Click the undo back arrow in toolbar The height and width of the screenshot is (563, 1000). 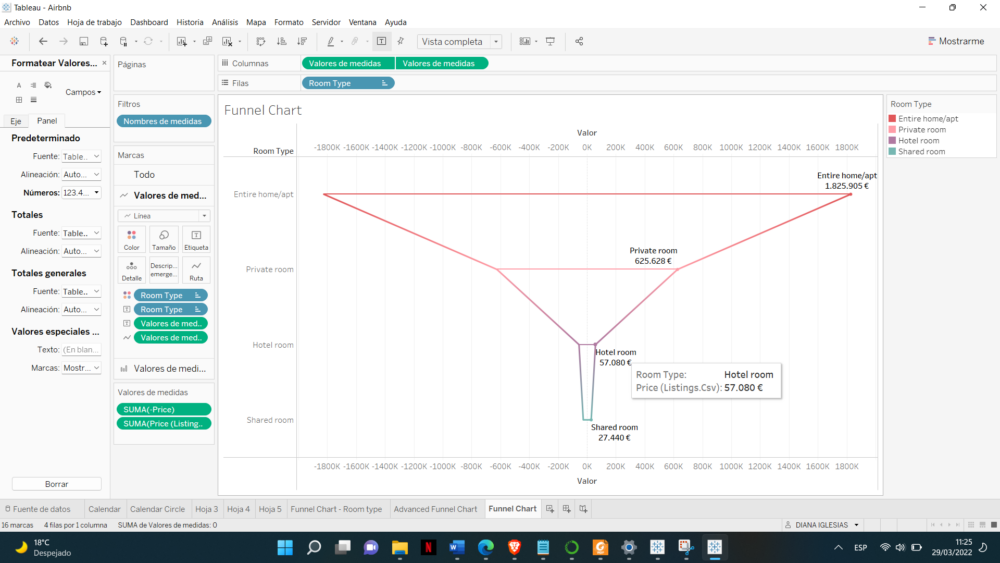(x=43, y=41)
